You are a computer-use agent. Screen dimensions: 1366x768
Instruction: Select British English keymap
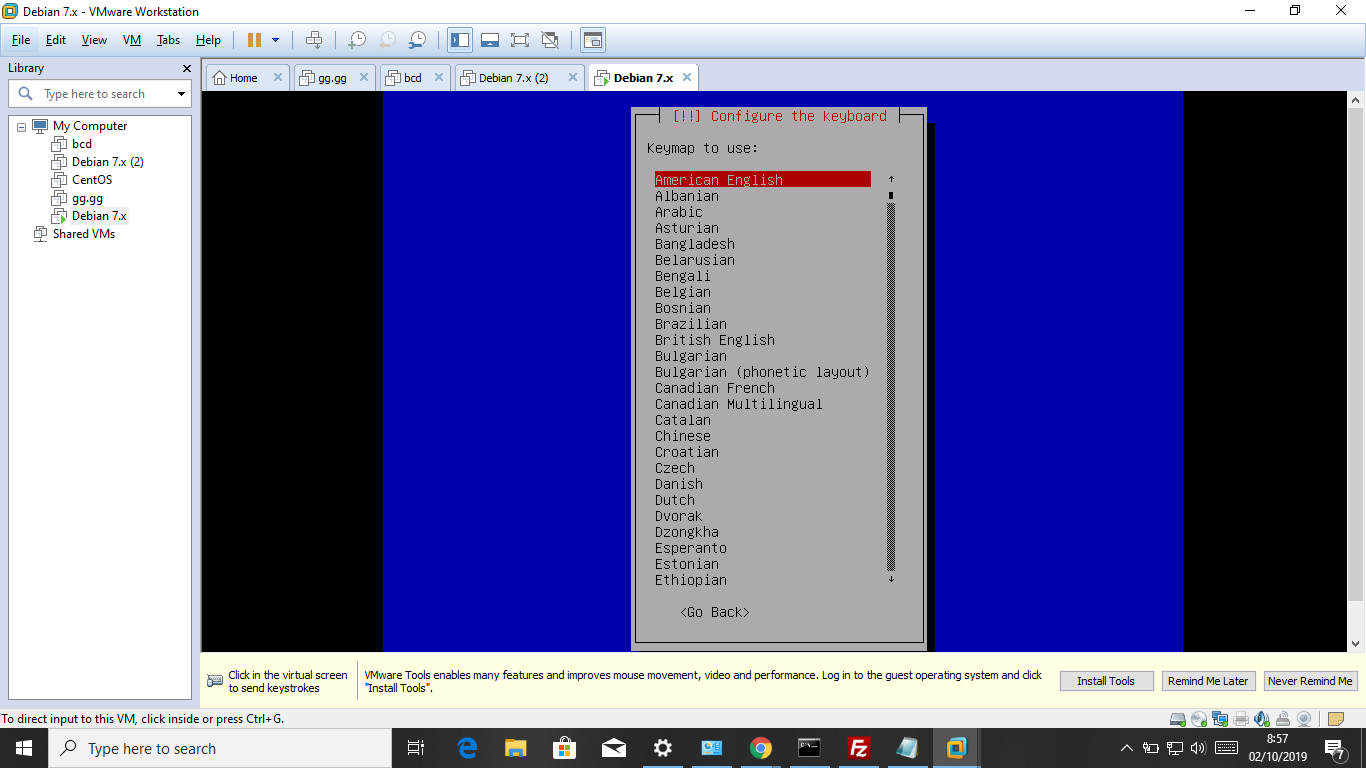(x=715, y=340)
